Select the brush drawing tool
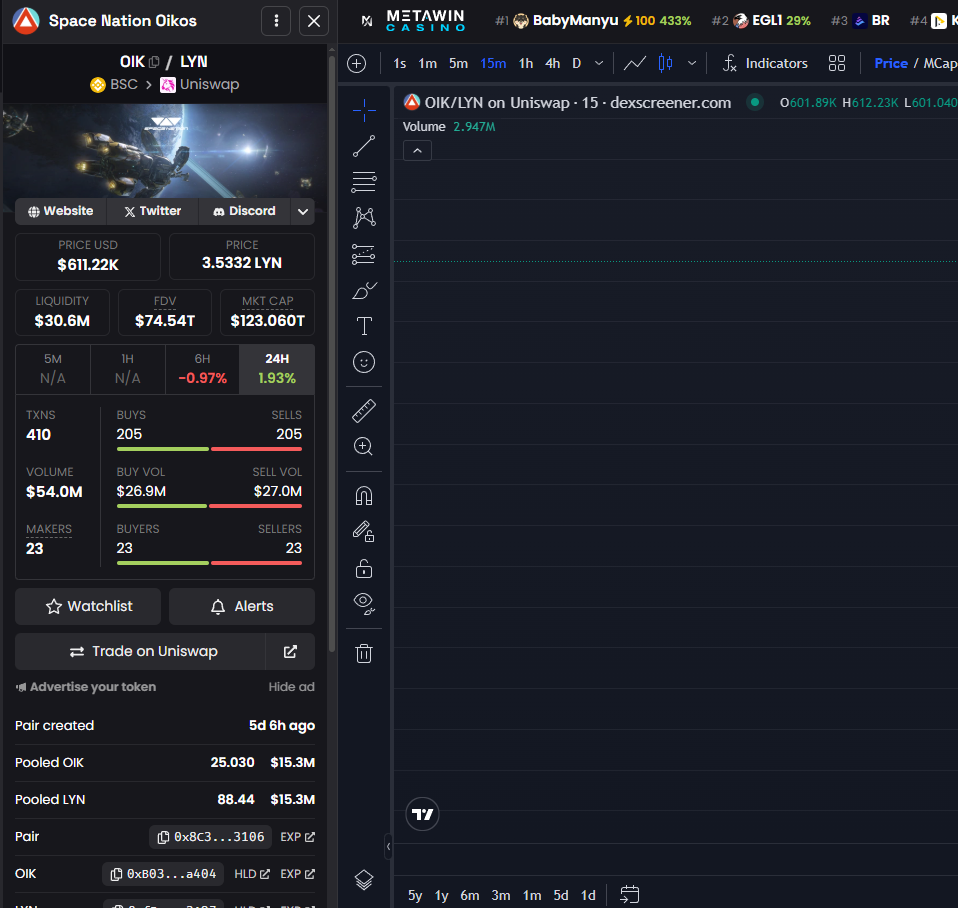 click(x=364, y=290)
